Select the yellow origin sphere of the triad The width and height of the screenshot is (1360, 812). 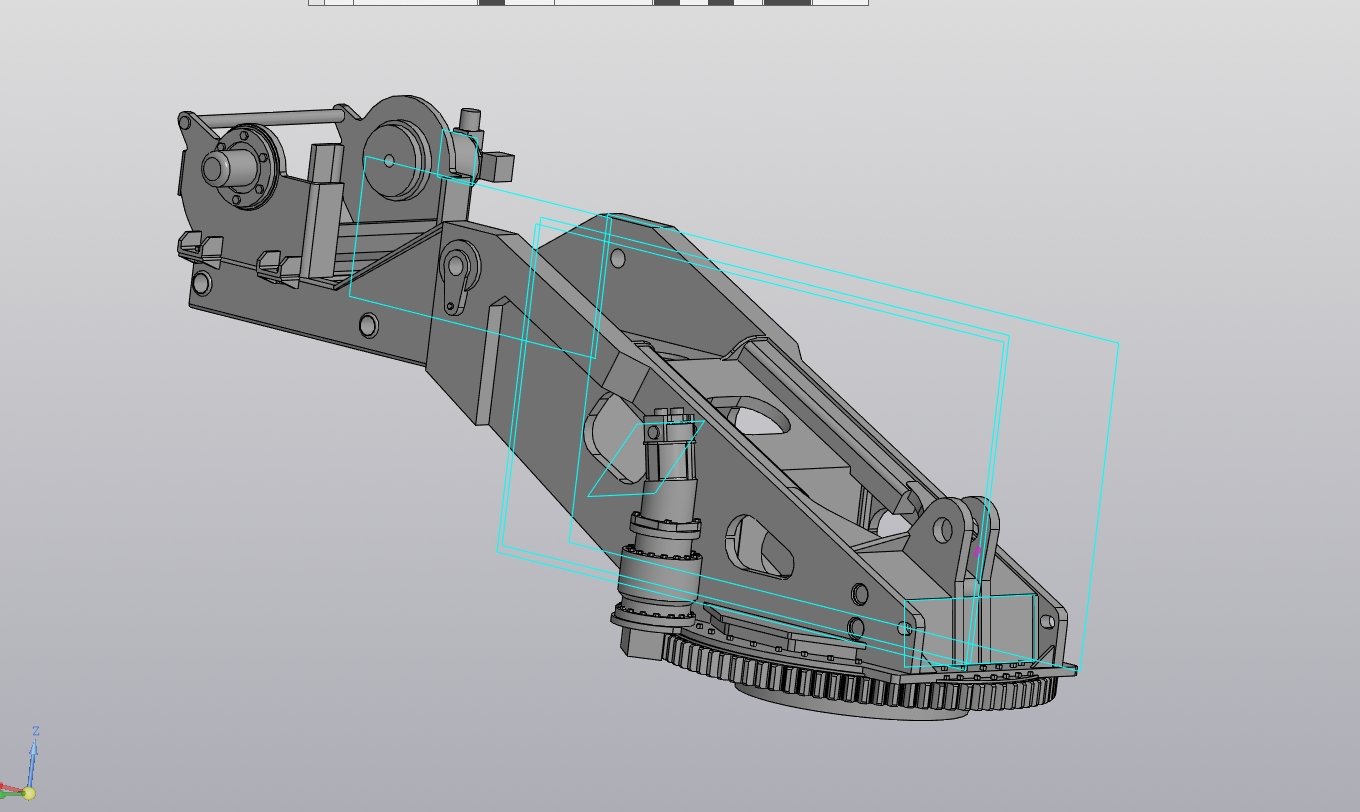pos(29,794)
